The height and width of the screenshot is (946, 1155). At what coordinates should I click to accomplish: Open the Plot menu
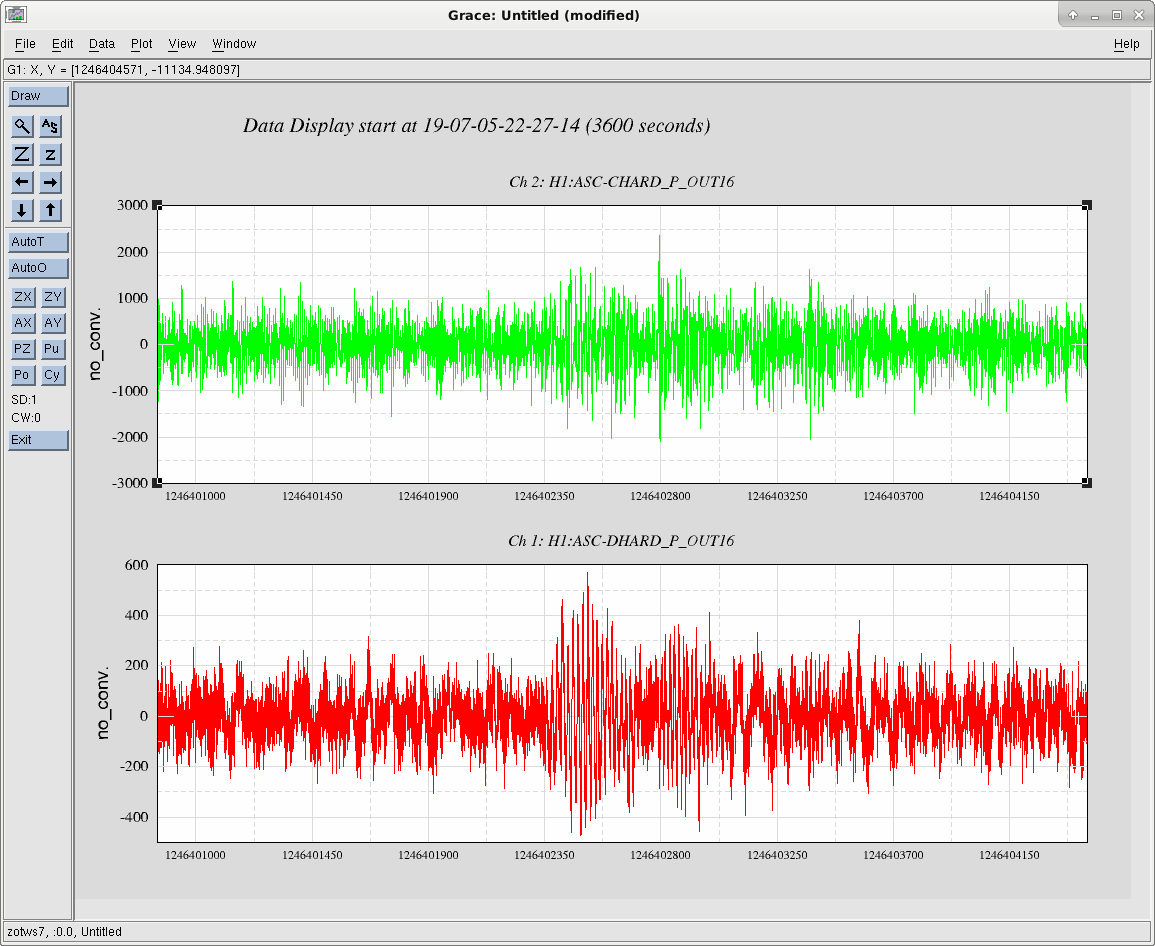pos(141,43)
